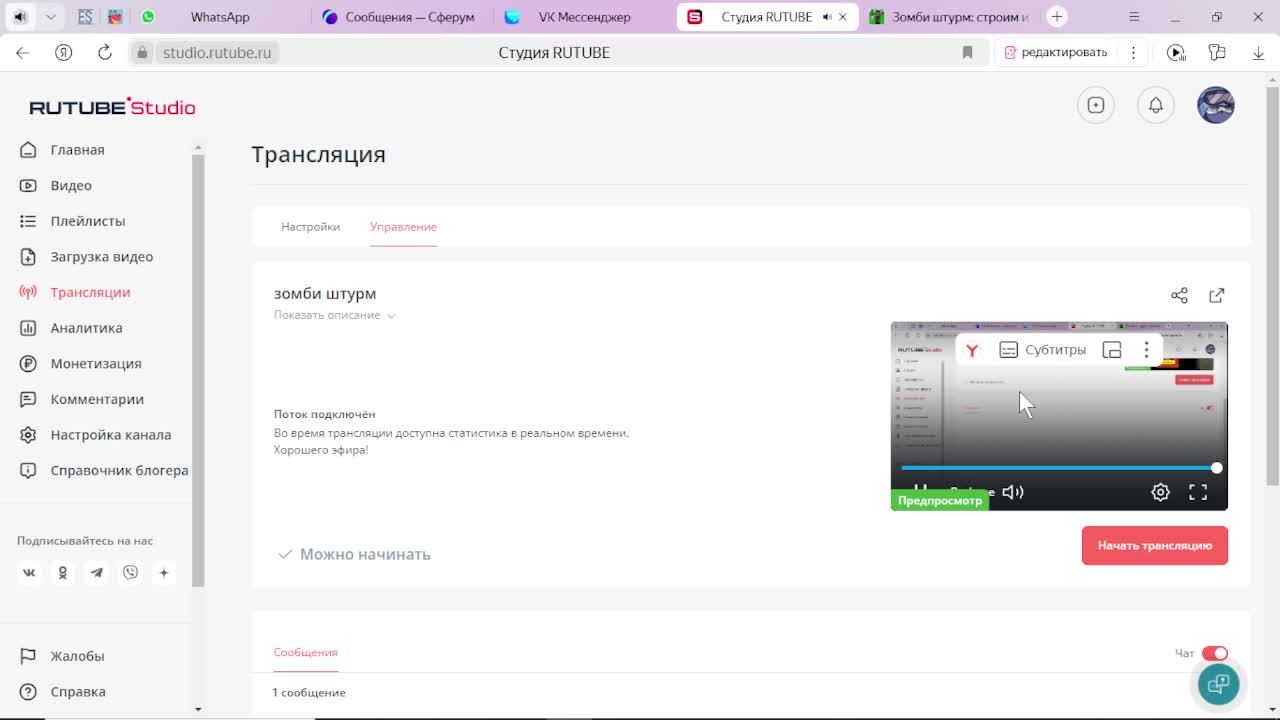
Task: Open the menu beside редактировать
Action: pyautogui.click(x=1133, y=53)
